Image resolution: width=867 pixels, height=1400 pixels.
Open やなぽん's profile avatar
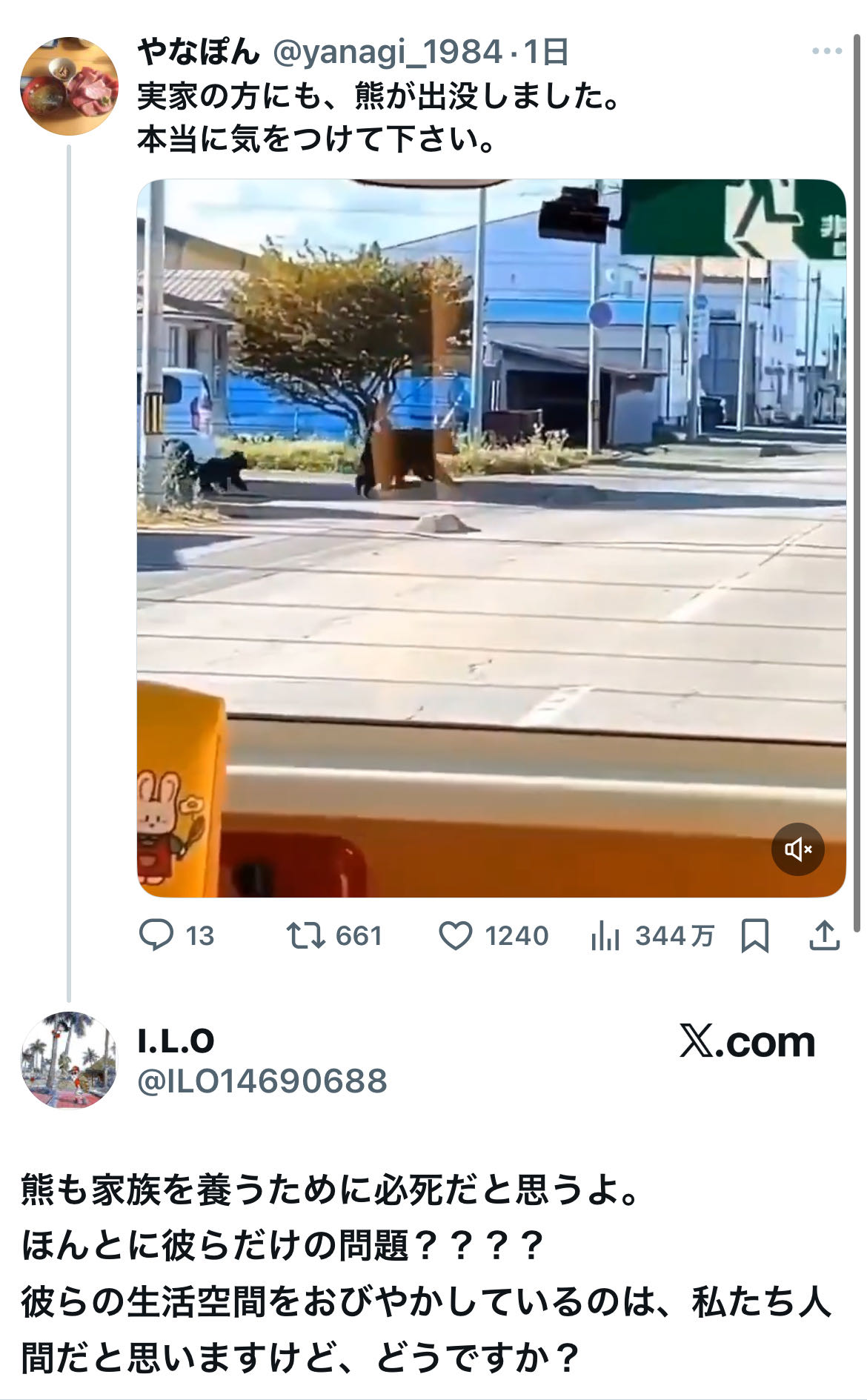tap(69, 86)
